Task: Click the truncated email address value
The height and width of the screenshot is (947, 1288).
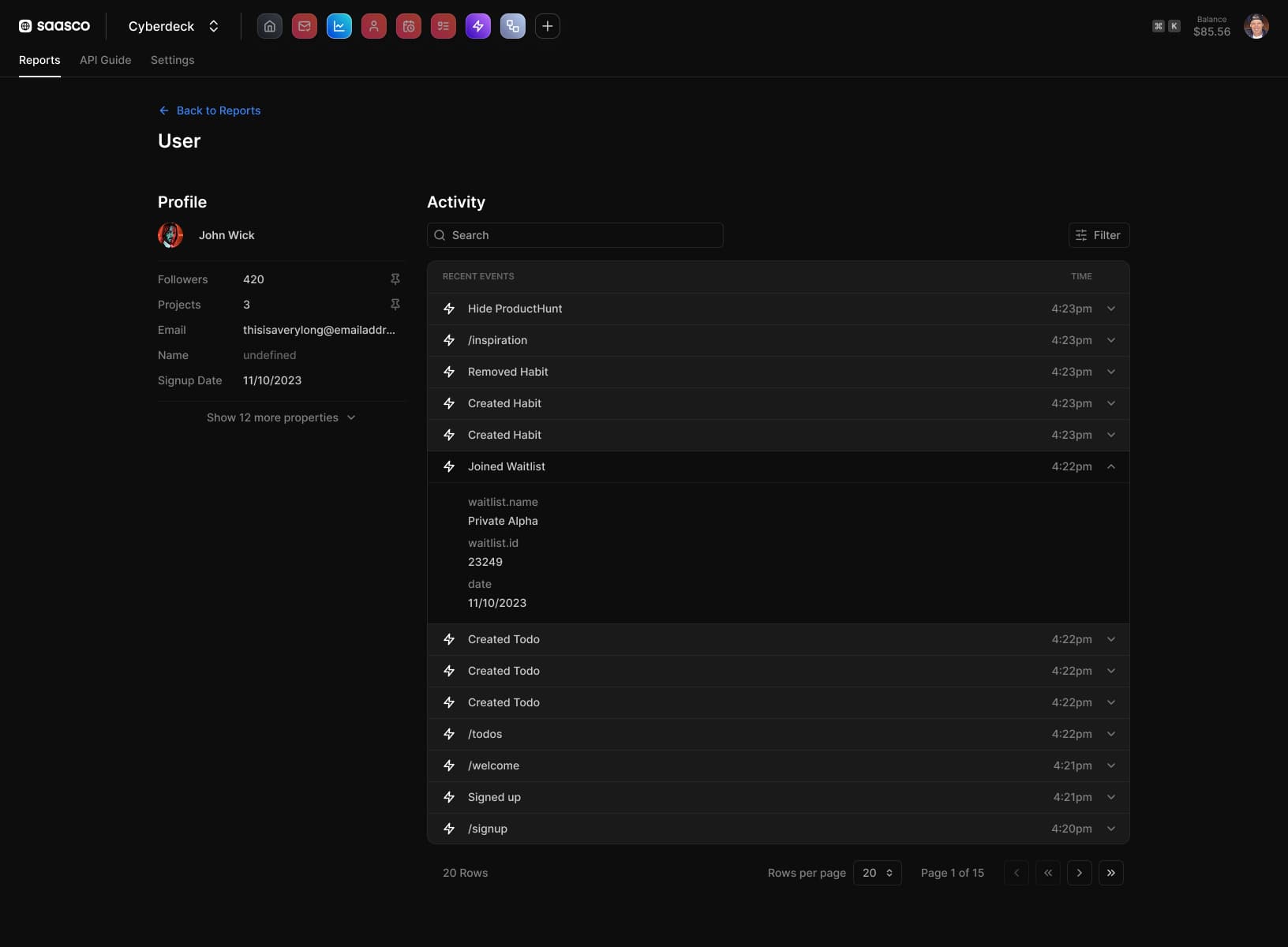Action: [x=319, y=330]
